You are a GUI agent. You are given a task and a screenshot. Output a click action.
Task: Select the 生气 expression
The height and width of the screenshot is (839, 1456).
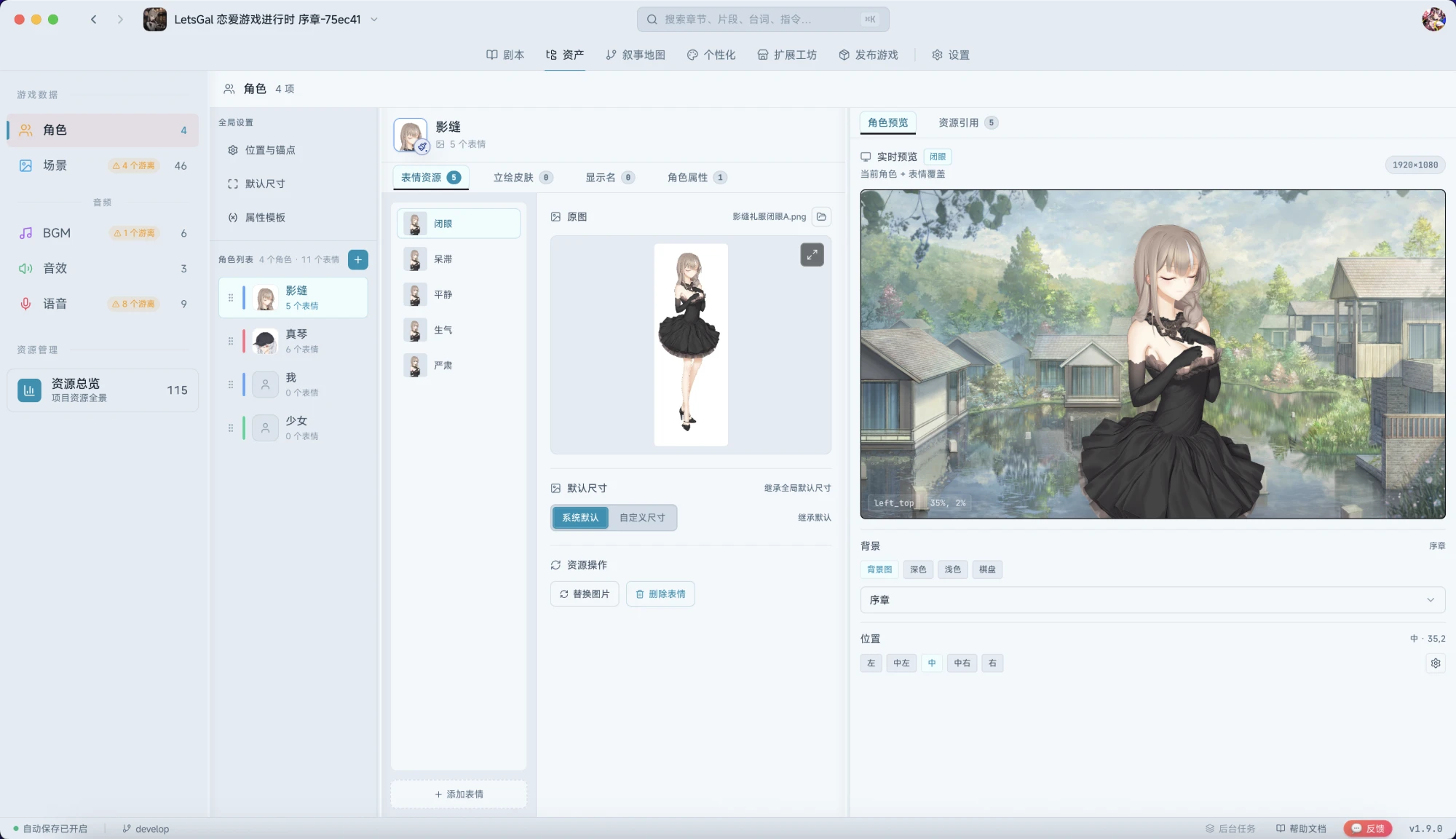tap(459, 330)
